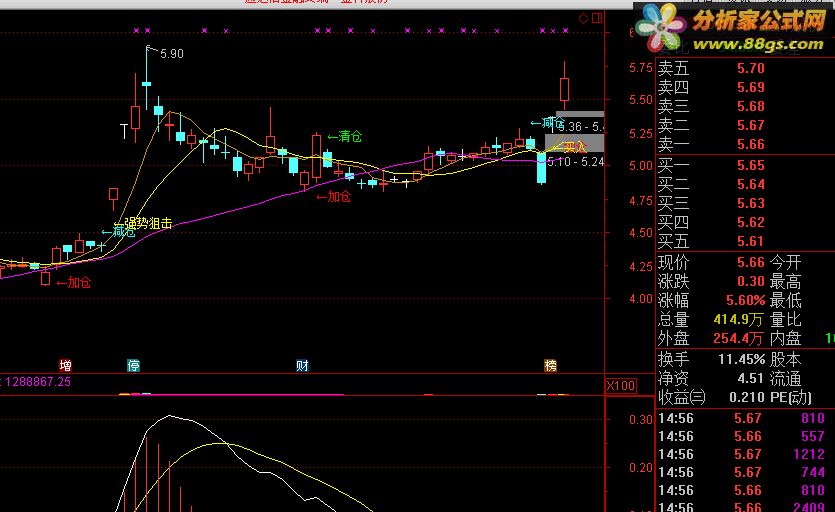Click the 换手 11.45% value
Screen dimensions: 835x512
click(741, 360)
